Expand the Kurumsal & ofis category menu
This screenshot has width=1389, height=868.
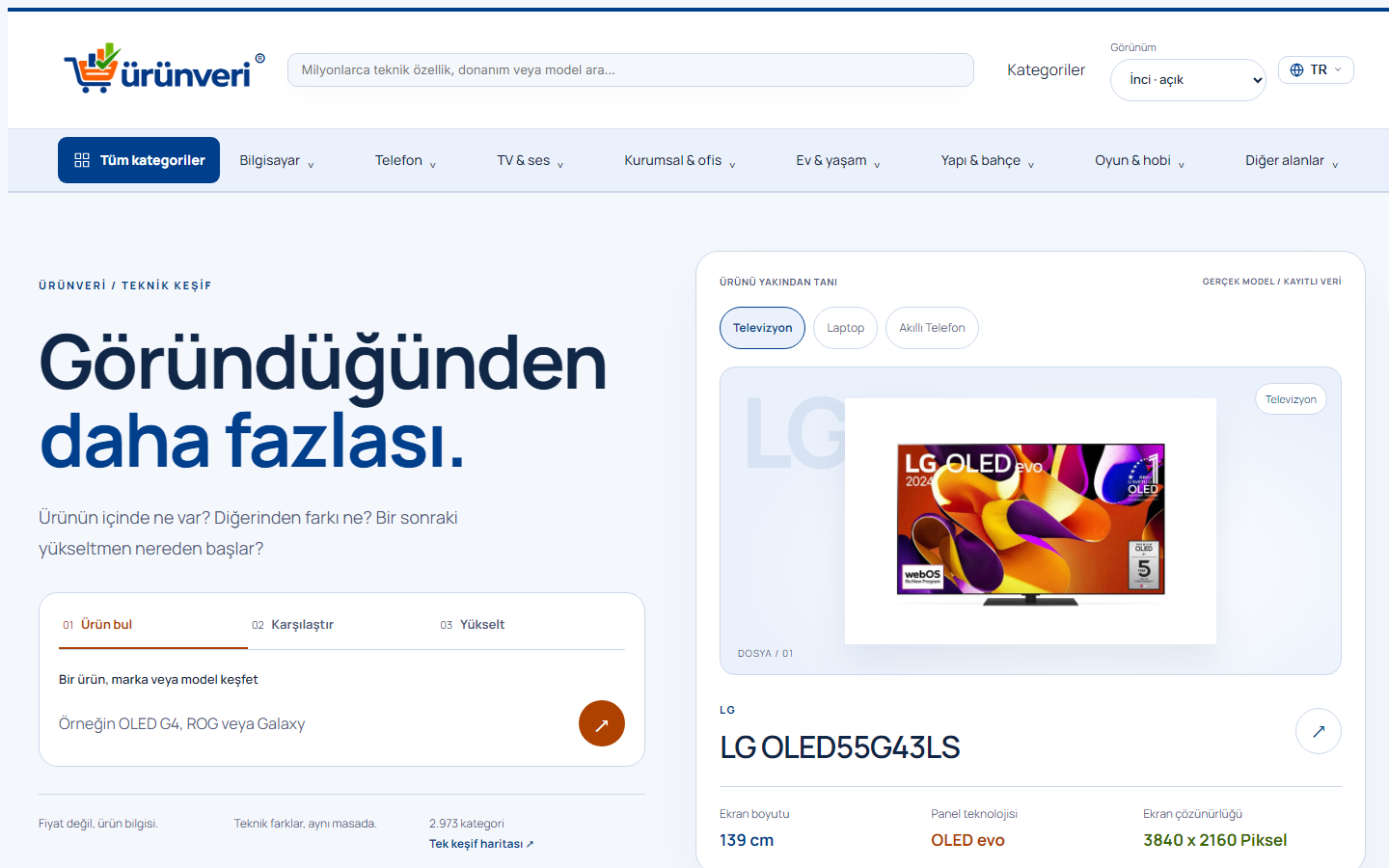point(680,161)
